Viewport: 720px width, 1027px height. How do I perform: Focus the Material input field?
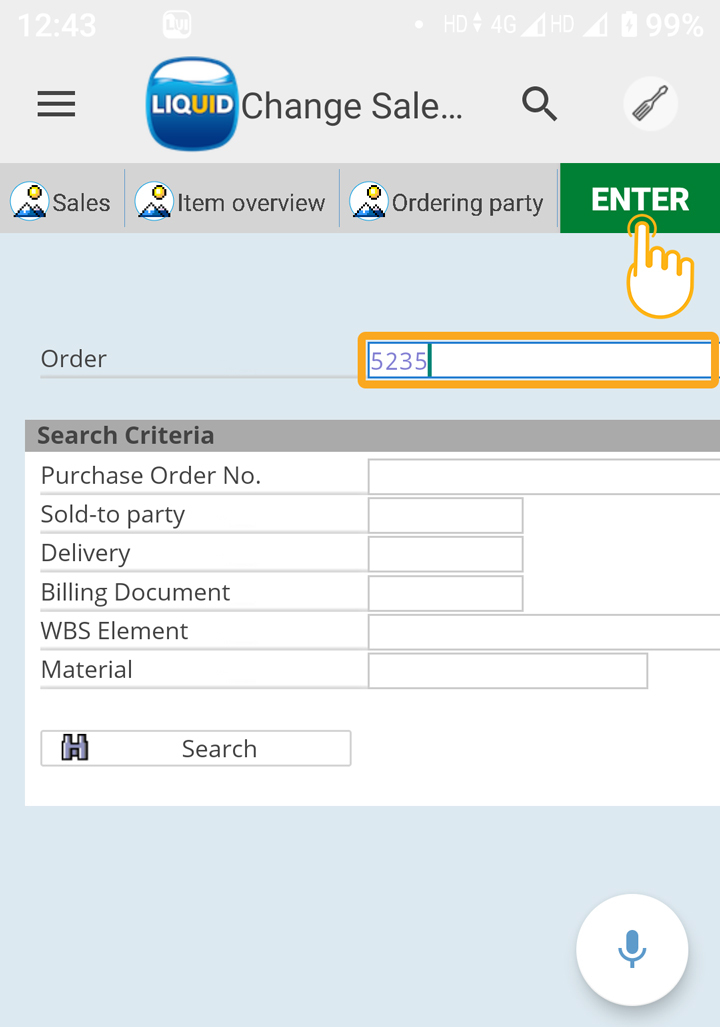tap(507, 671)
